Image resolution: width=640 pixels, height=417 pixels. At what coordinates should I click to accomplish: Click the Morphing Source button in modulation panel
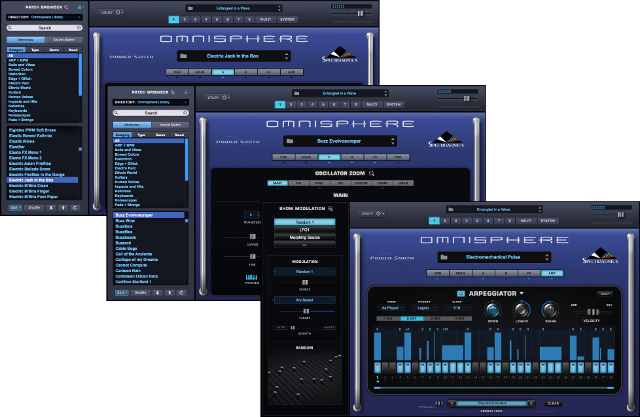304,237
